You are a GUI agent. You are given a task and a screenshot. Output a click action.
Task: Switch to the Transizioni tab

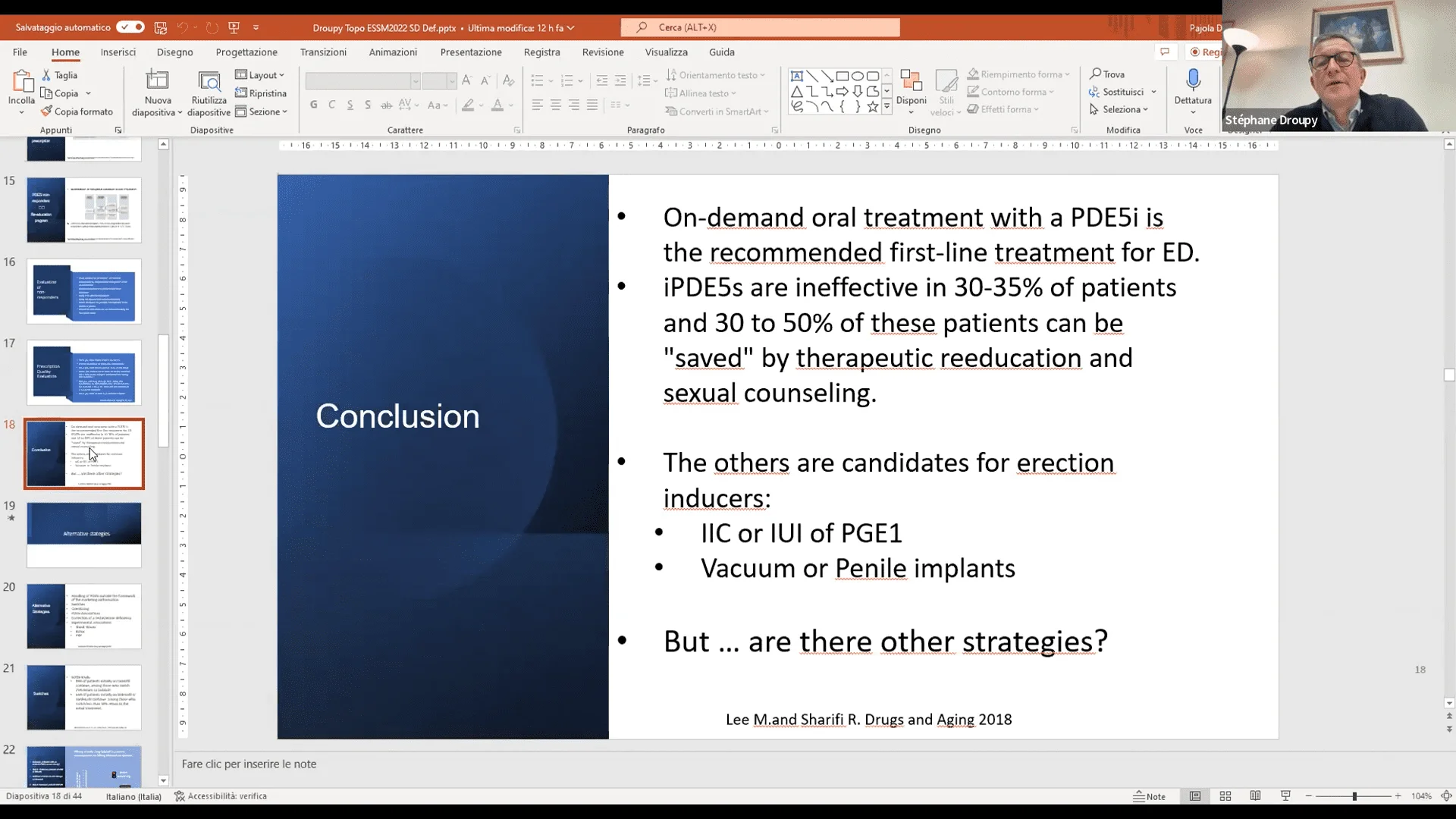[x=323, y=52]
